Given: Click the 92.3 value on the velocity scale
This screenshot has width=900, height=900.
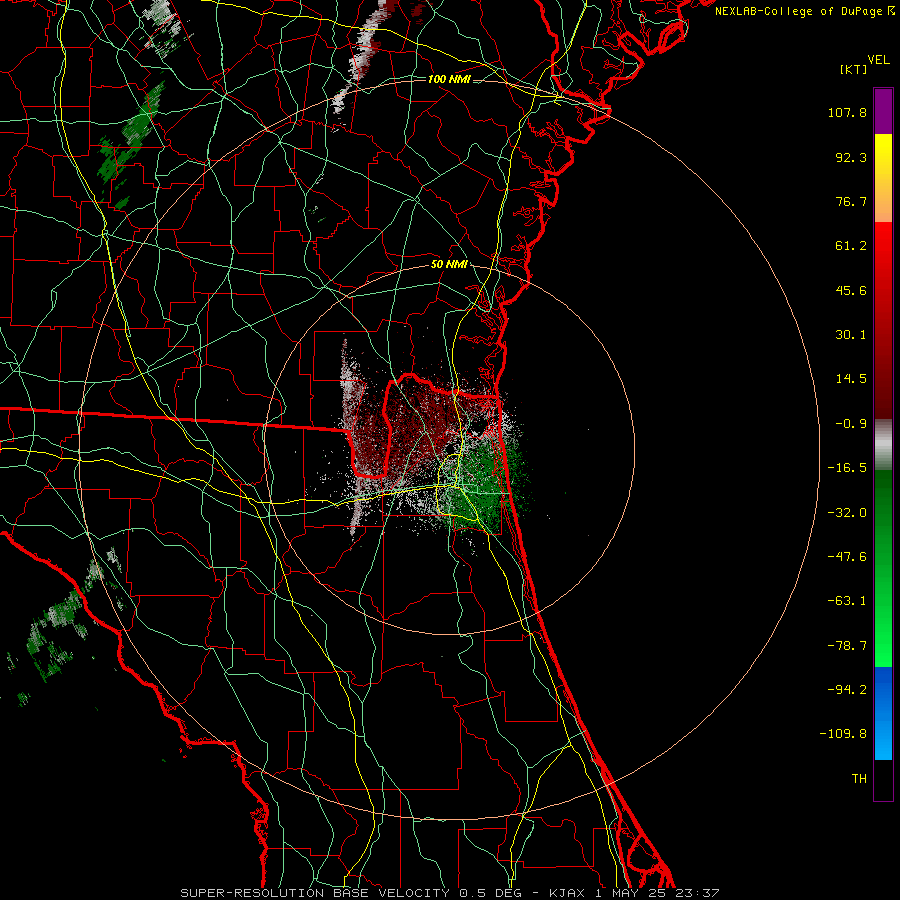Looking at the screenshot, I should pos(851,157).
